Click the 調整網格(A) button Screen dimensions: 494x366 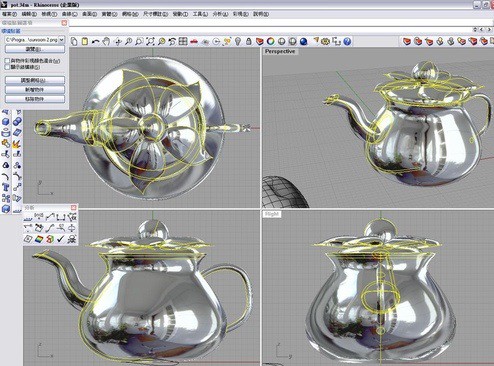[35, 80]
